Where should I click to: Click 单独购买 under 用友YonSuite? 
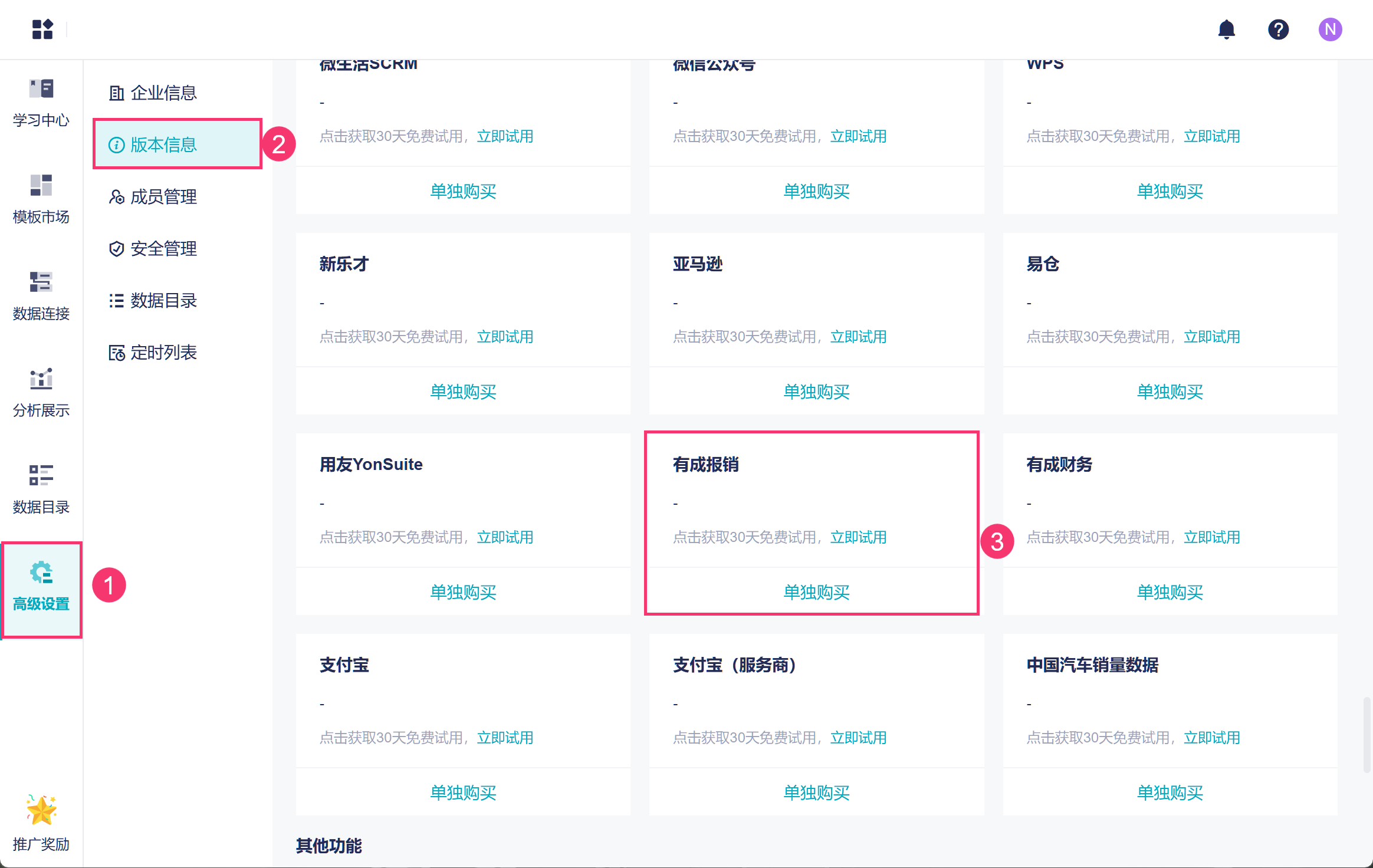(463, 592)
